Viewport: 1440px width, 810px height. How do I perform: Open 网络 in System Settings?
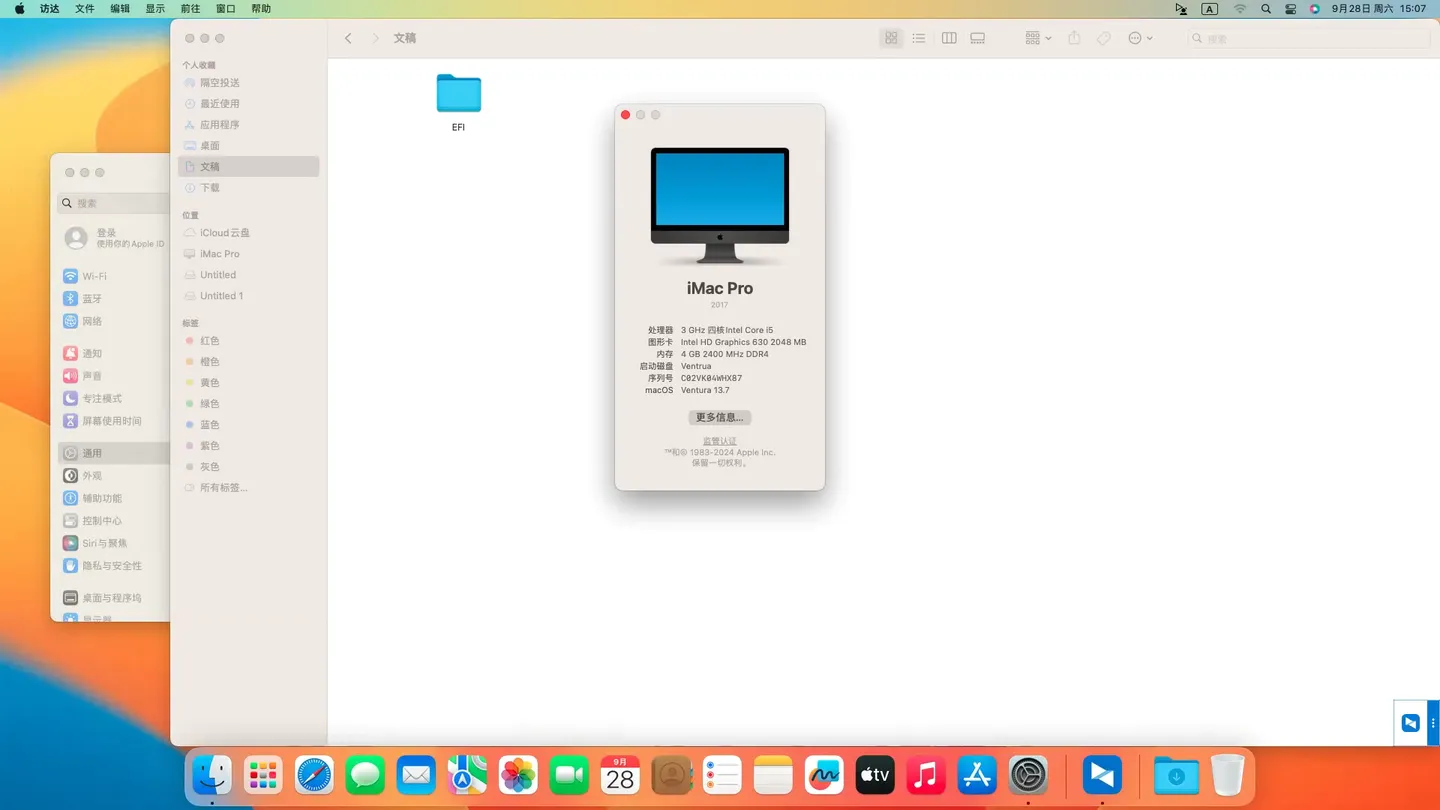tap(114, 321)
